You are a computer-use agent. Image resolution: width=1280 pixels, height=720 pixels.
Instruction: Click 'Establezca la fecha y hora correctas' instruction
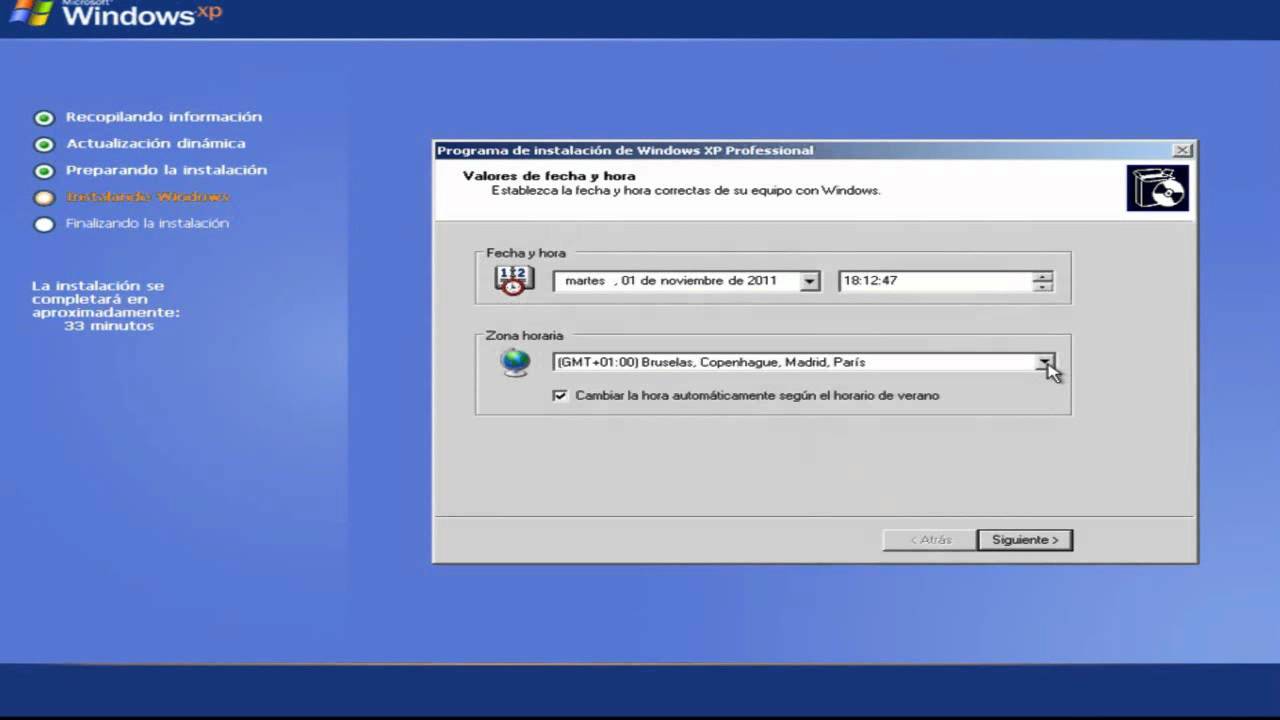[x=685, y=190]
